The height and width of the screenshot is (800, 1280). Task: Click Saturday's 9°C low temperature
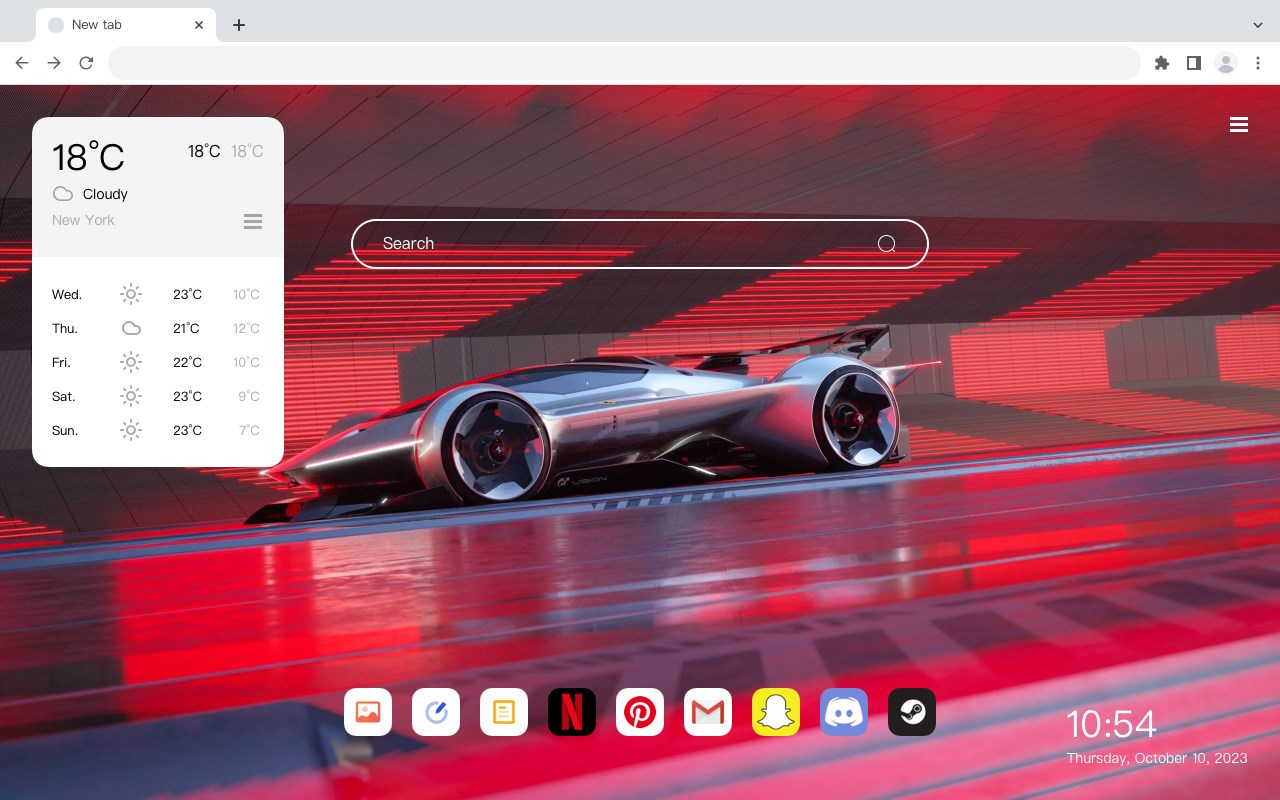coord(249,396)
